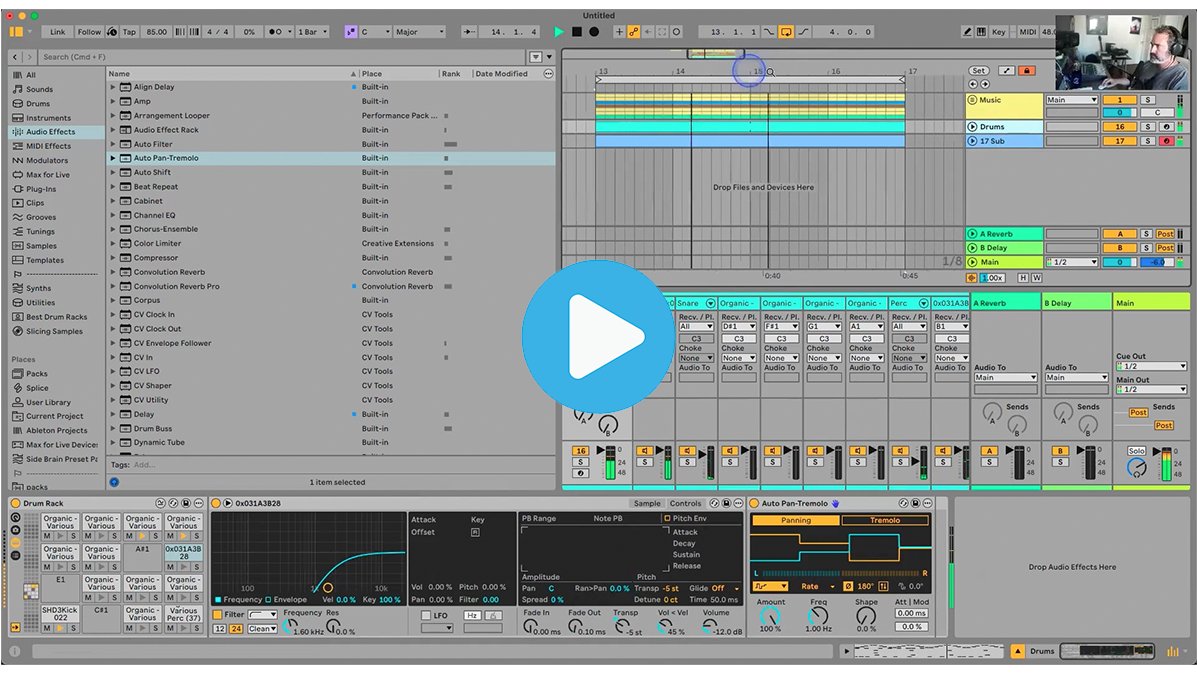Toggle the sampler Filter switch on
1197x673 pixels.
tap(218, 615)
